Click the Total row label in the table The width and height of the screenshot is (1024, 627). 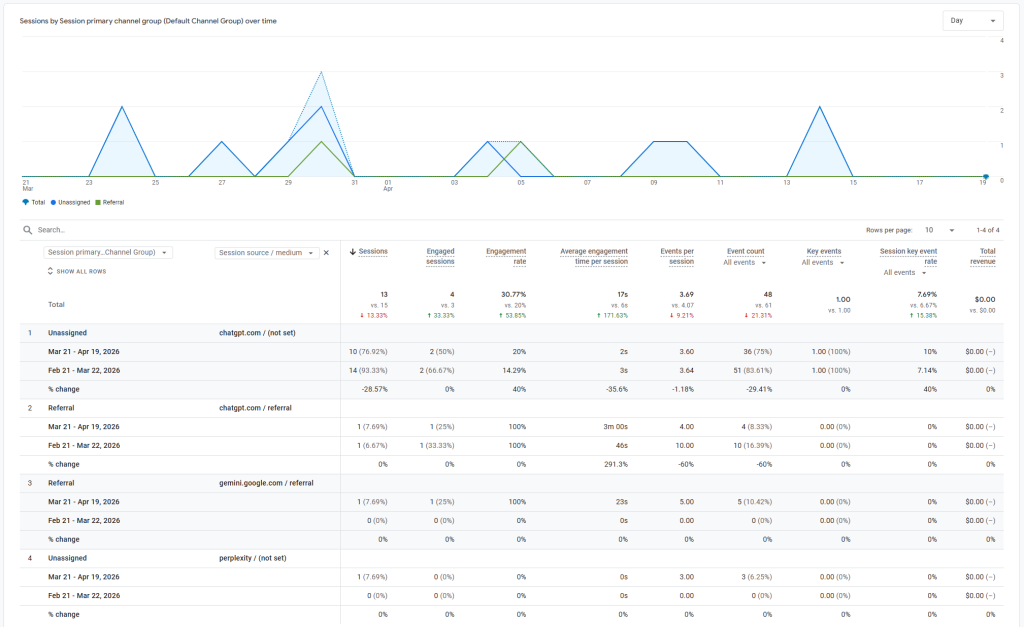56,305
